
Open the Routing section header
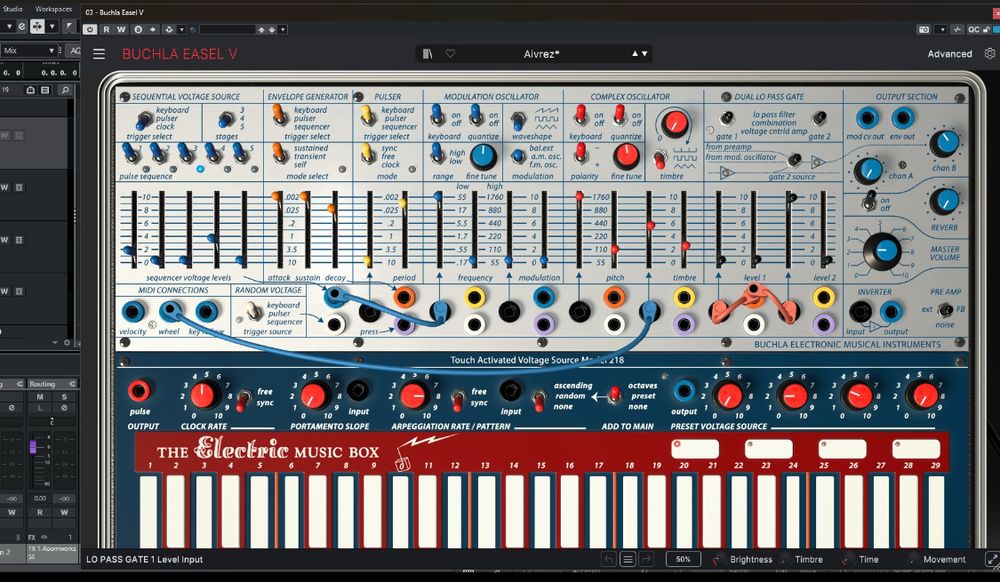click(52, 384)
